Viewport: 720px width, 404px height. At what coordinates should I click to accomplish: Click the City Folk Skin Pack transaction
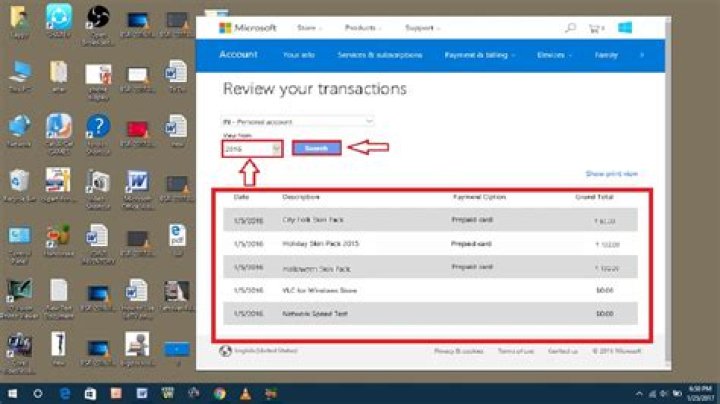click(430, 220)
